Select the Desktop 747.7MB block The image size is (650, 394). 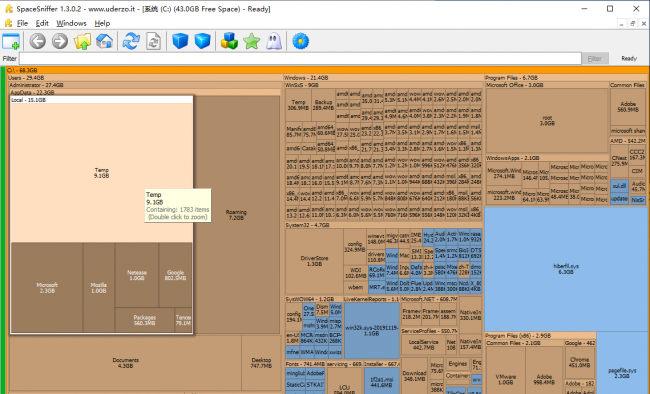[261, 363]
